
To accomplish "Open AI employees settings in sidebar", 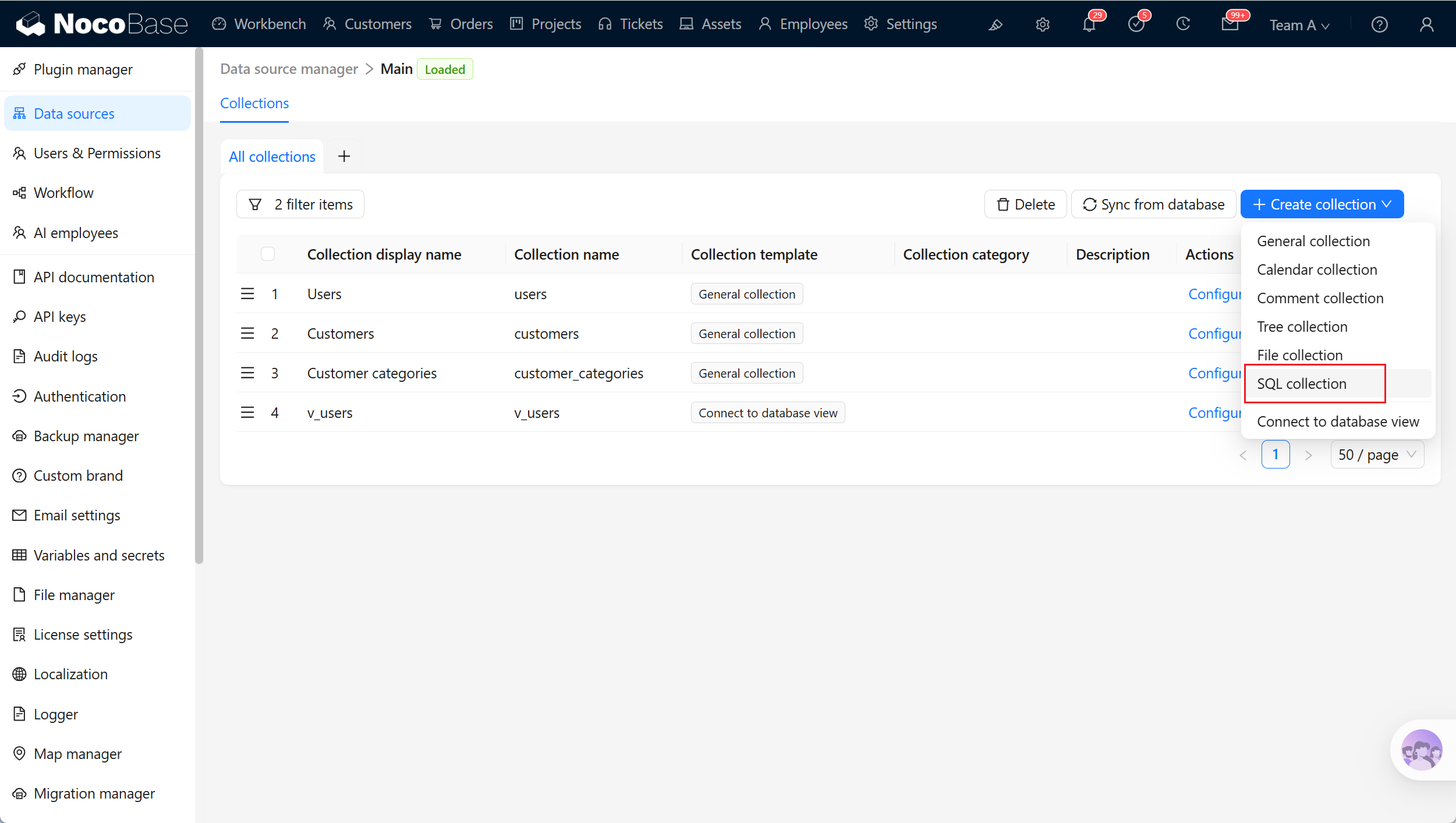I will click(97, 233).
